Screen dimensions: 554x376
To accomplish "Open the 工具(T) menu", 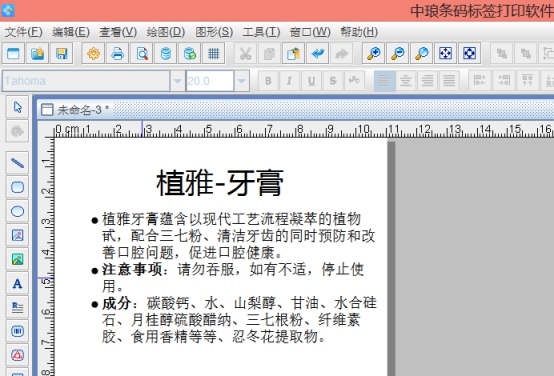I will (x=261, y=32).
